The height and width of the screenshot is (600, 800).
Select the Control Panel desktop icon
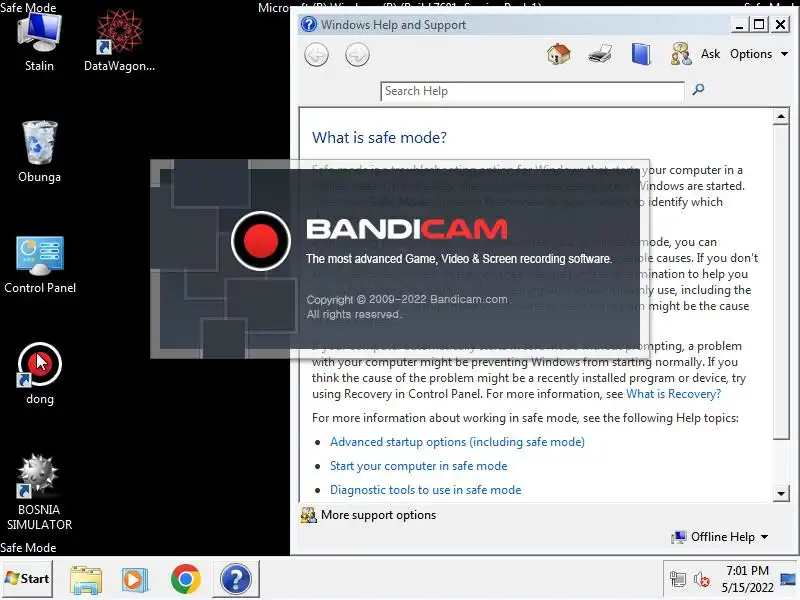(40, 264)
